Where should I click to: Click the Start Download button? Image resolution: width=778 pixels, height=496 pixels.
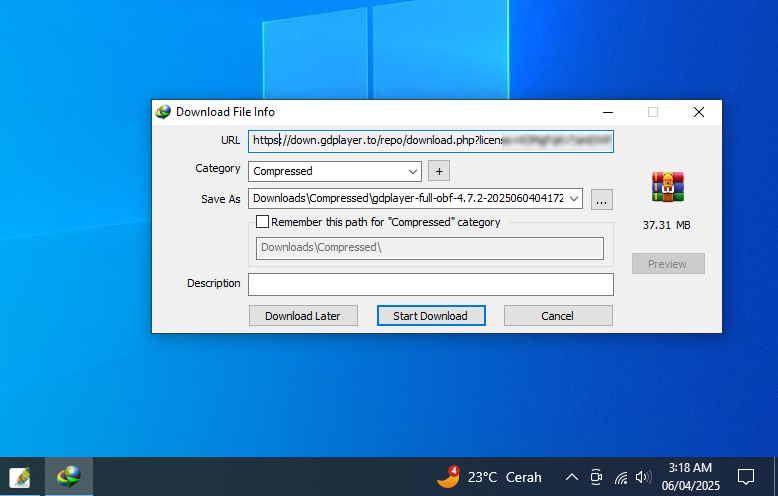[431, 316]
